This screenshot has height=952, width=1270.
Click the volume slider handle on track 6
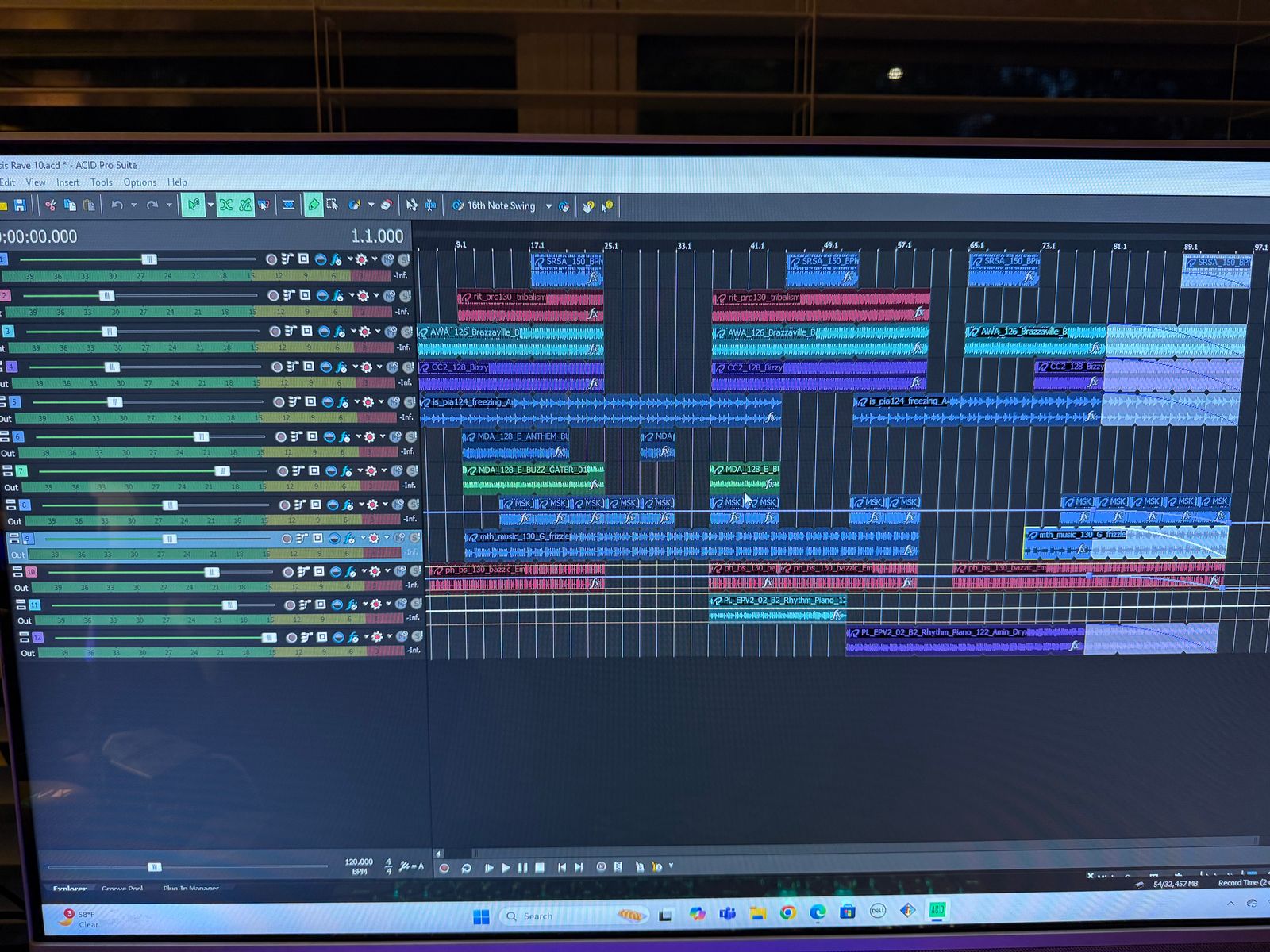click(202, 436)
